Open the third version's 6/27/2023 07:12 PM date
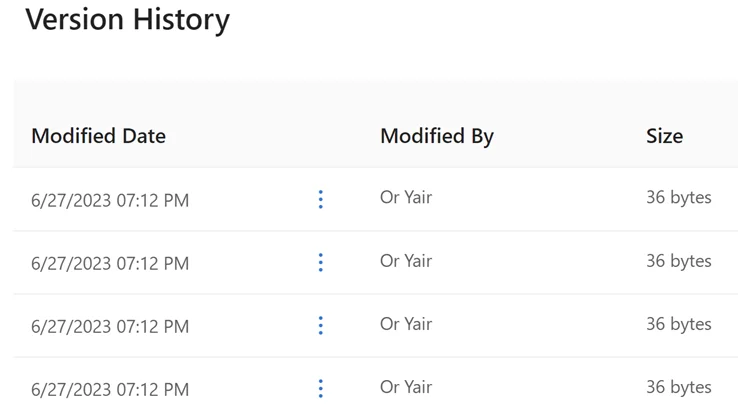The image size is (738, 415). tap(110, 326)
